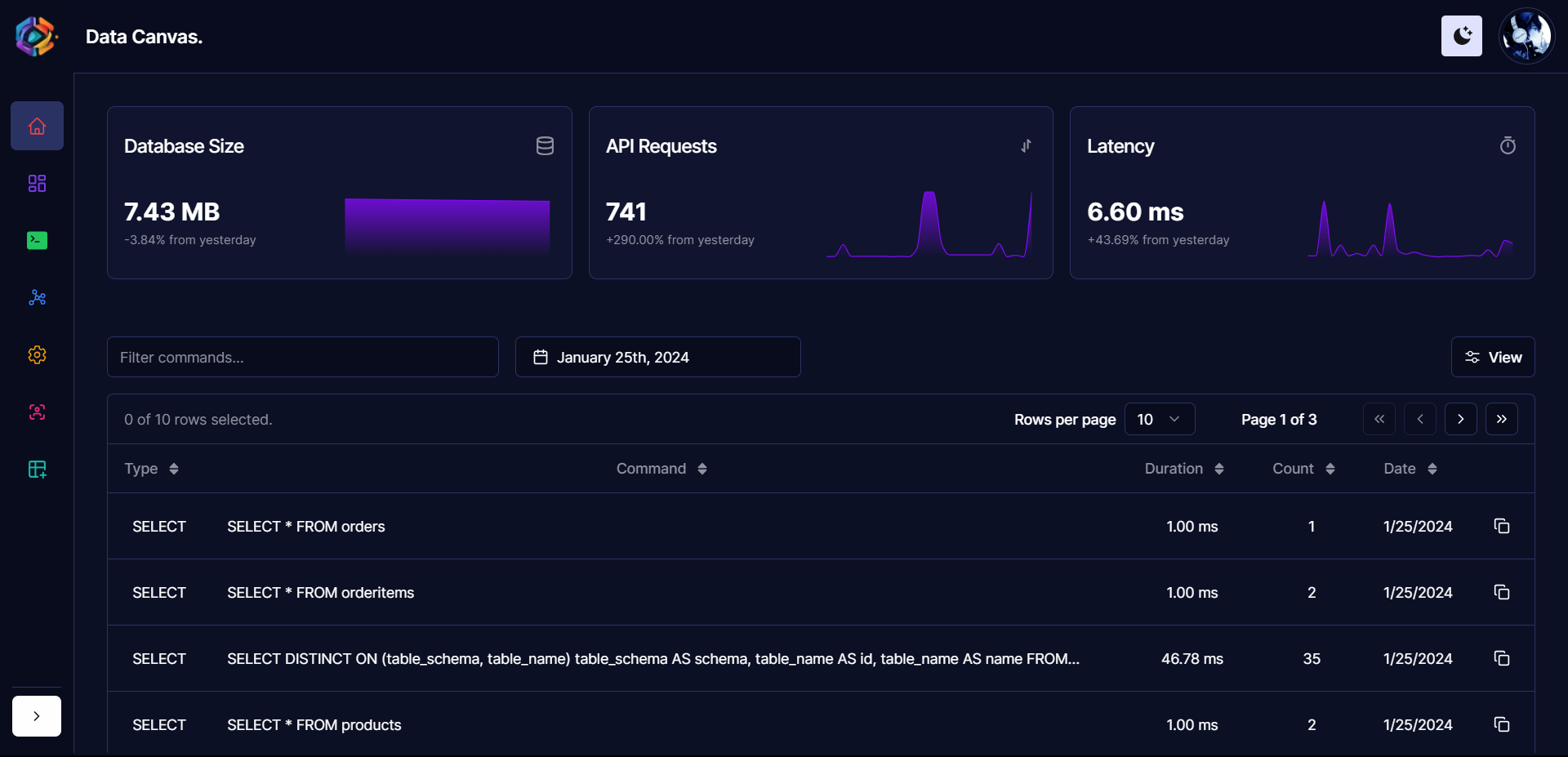The height and width of the screenshot is (757, 1568).
Task: Expand the sidebar with the chevron button
Action: [x=37, y=716]
